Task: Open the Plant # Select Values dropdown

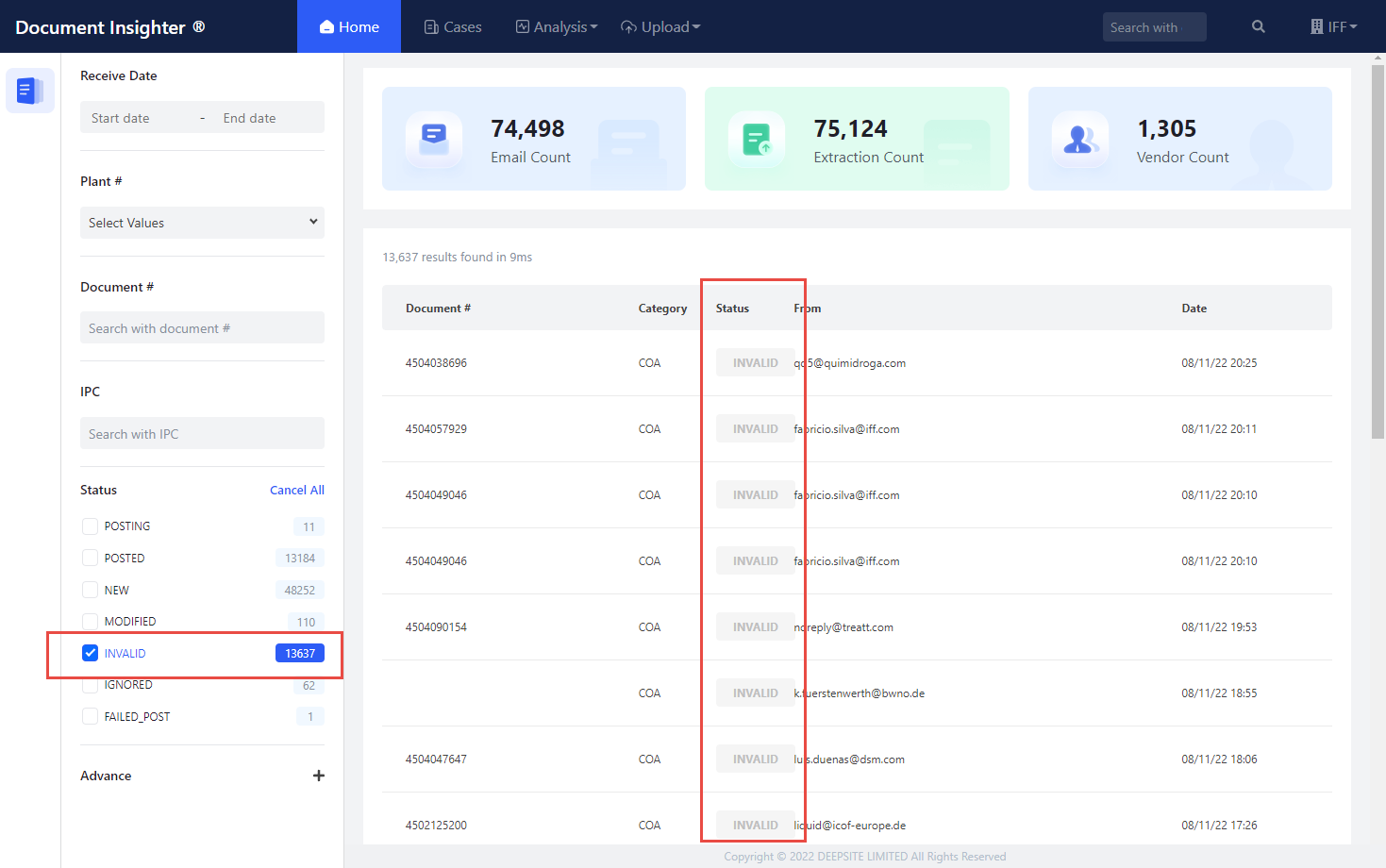Action: pyautogui.click(x=202, y=223)
